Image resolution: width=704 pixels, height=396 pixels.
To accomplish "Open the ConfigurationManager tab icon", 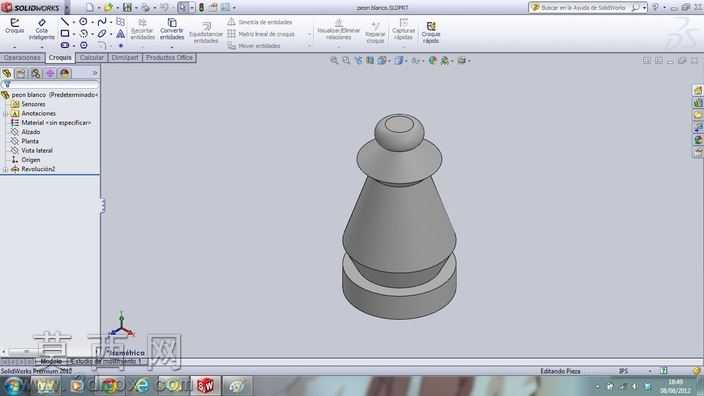I will pyautogui.click(x=35, y=73).
